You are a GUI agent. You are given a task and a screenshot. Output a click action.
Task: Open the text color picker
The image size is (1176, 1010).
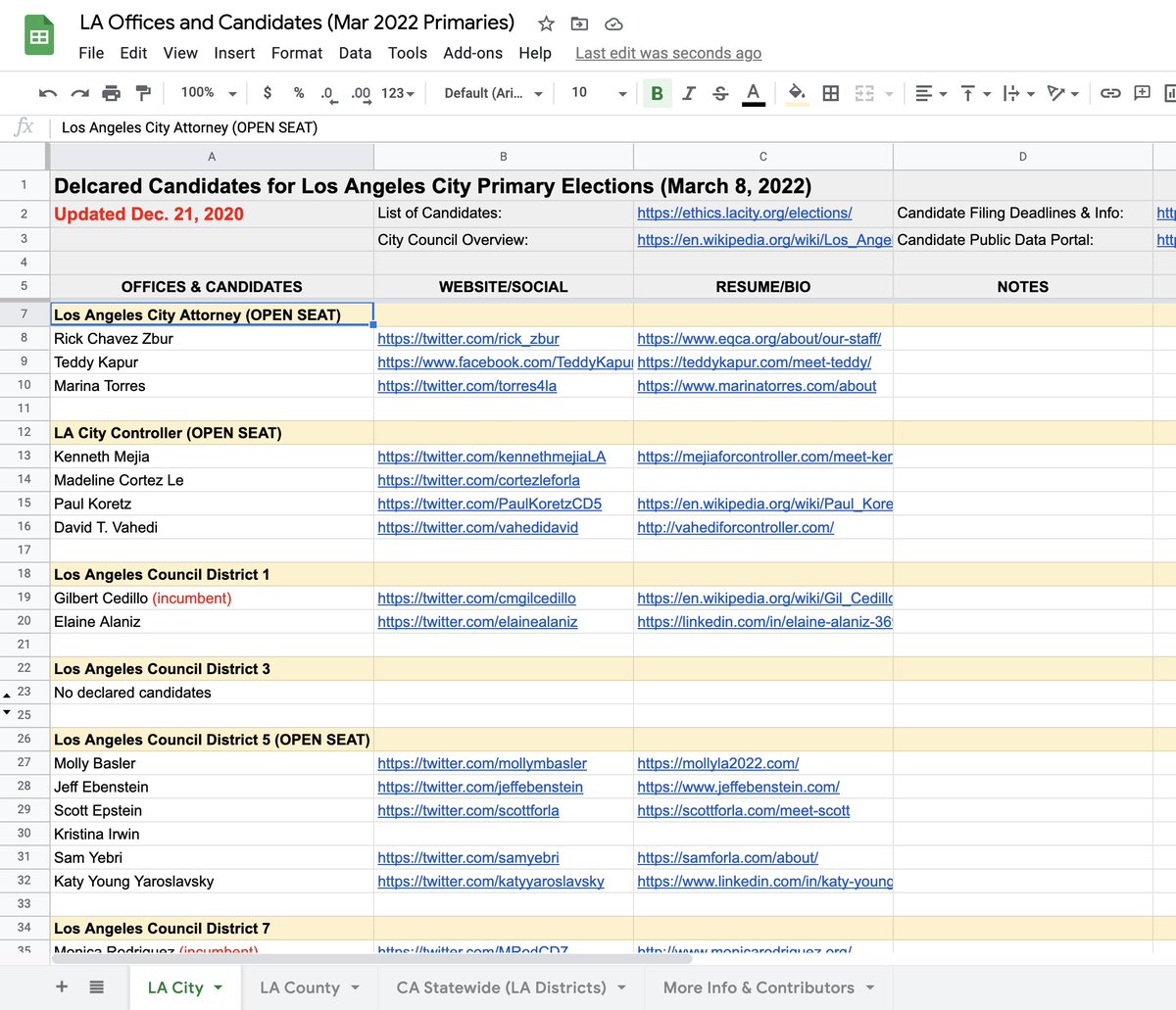753,93
